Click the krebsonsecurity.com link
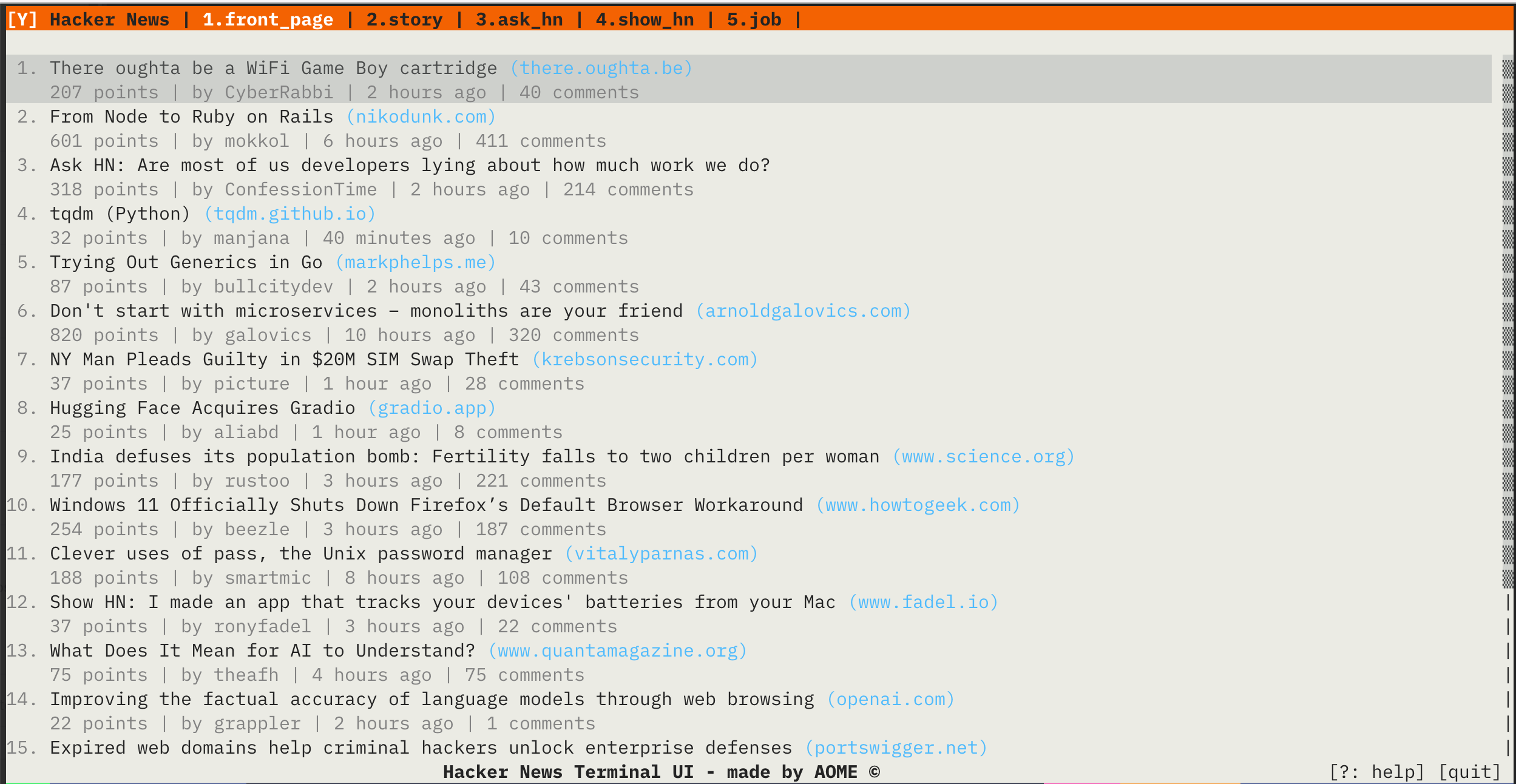Image resolution: width=1516 pixels, height=784 pixels. (x=645, y=359)
